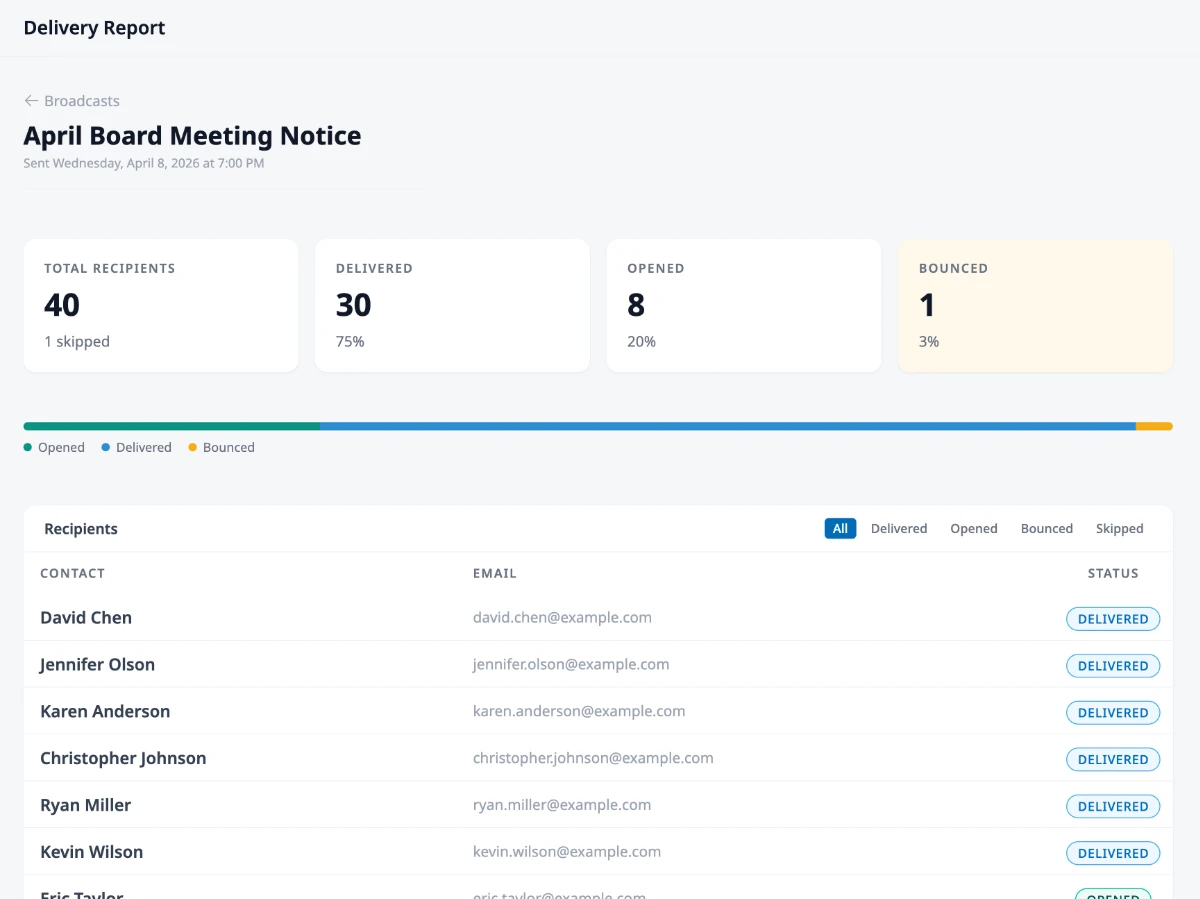
Task: Click the Delivery Report page header
Action: pyautogui.click(x=94, y=28)
